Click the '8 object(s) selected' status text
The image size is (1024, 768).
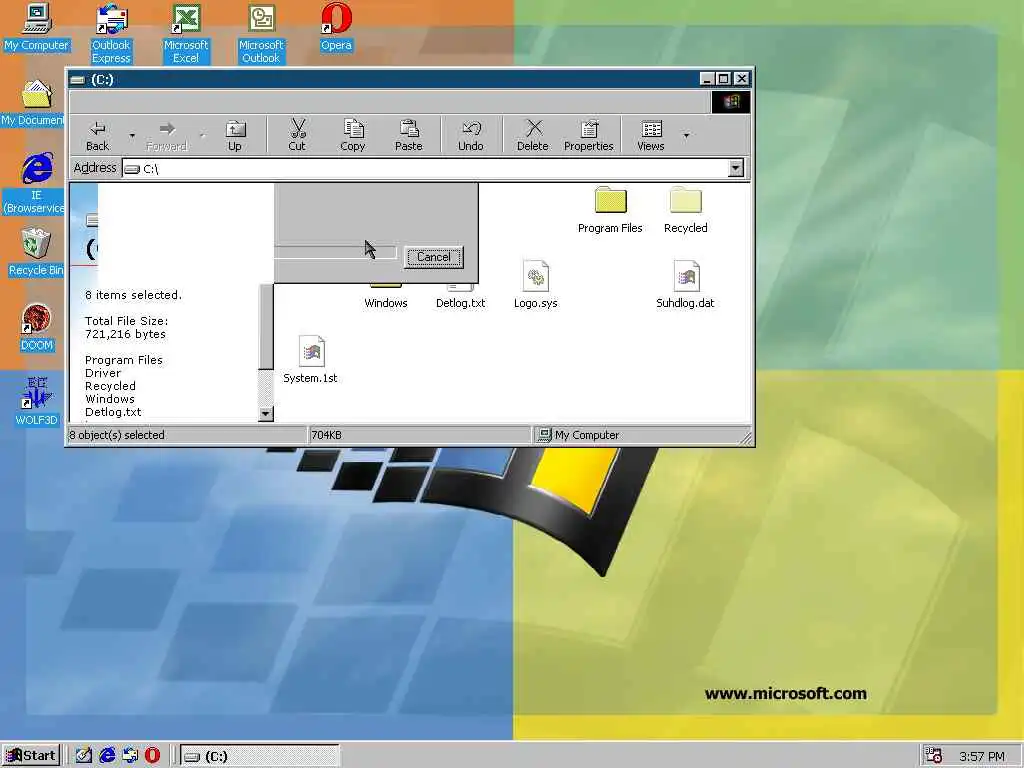[x=118, y=435]
